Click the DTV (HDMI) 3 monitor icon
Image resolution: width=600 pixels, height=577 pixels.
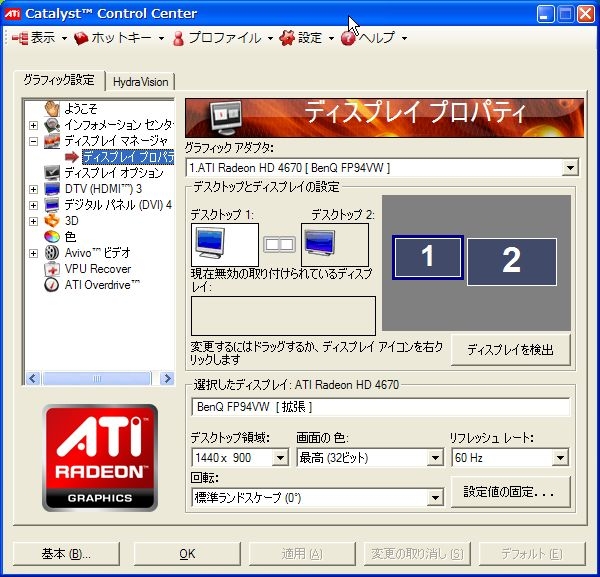(x=52, y=189)
